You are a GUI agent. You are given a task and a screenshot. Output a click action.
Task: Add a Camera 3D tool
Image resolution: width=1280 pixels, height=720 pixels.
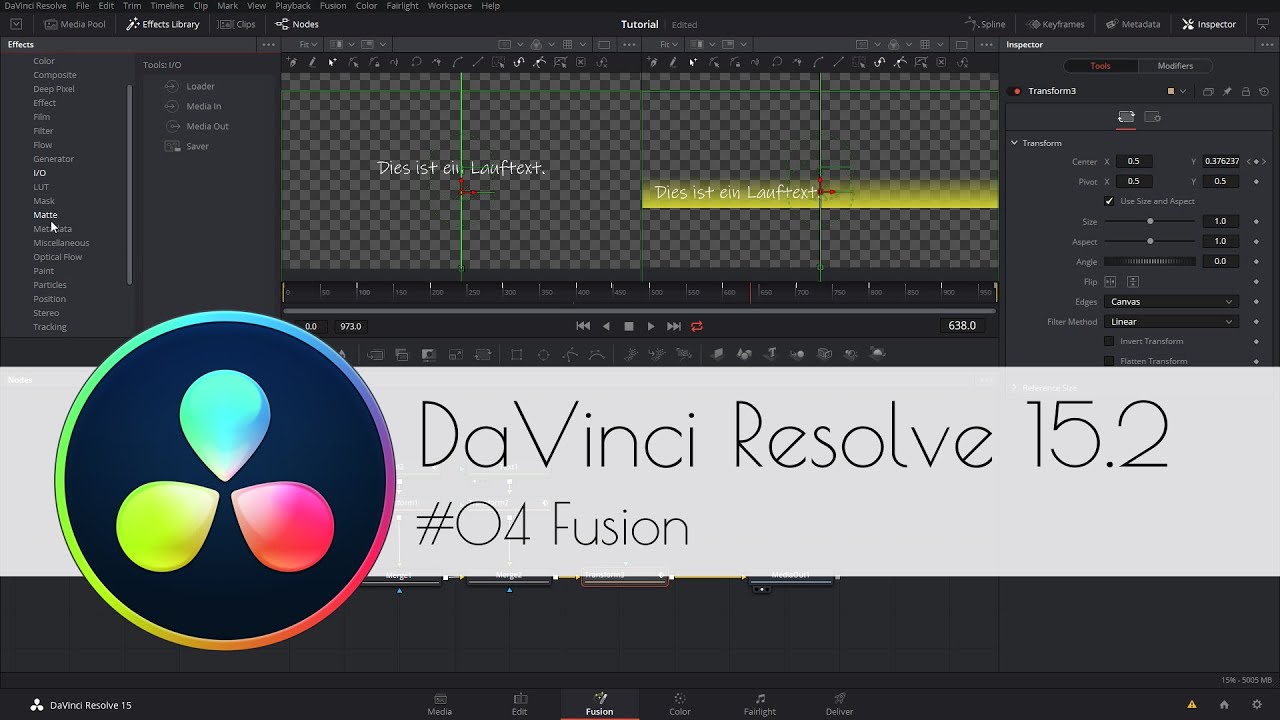tap(824, 353)
